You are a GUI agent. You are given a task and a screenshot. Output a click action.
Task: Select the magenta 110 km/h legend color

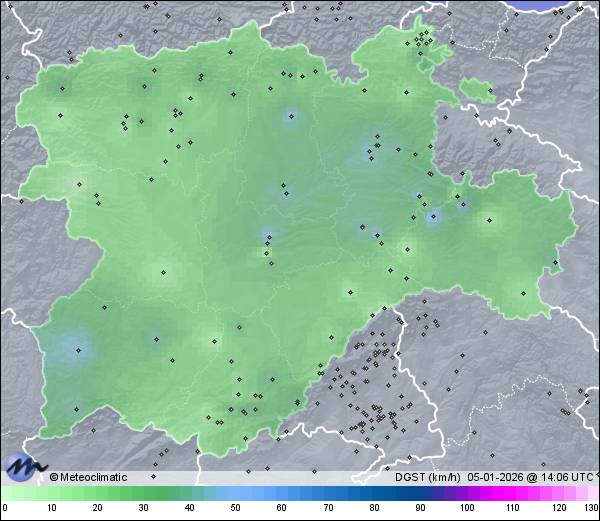point(512,493)
